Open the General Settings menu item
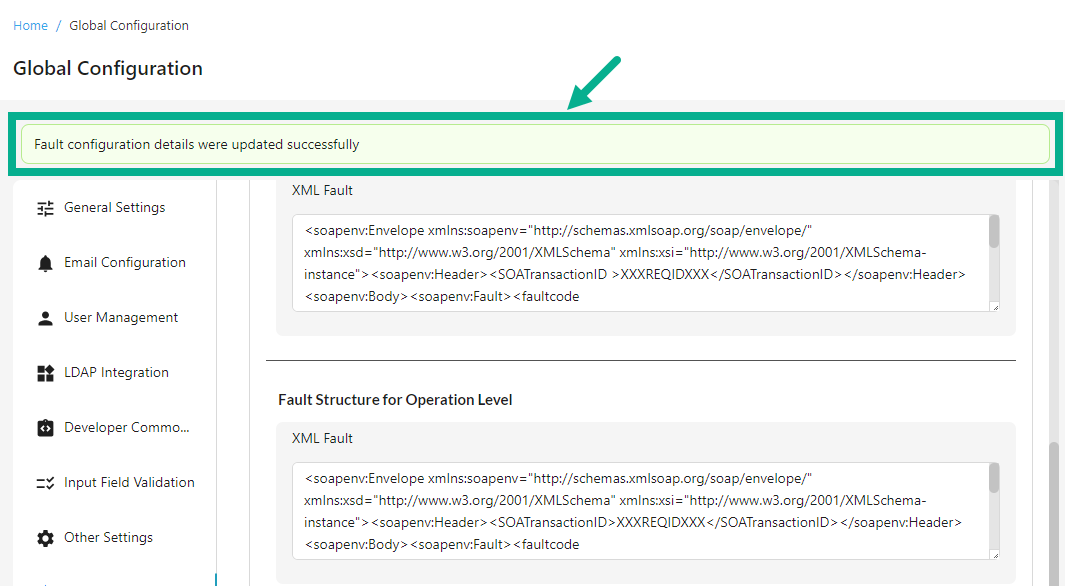The height and width of the screenshot is (586, 1065). [x=114, y=208]
